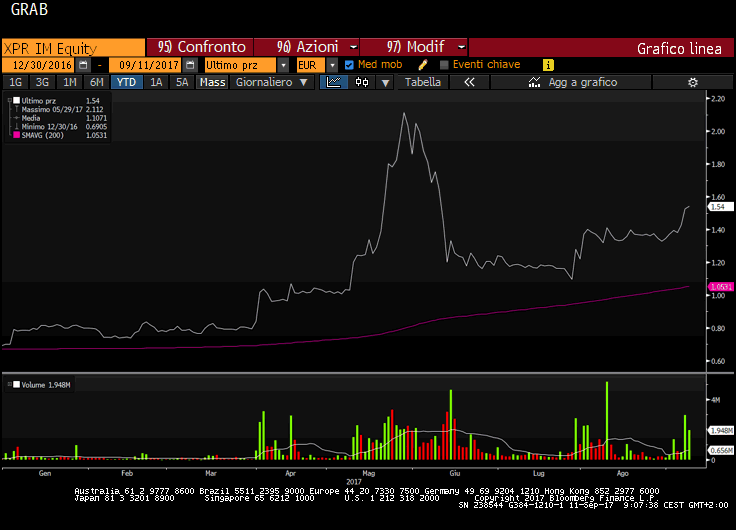Collapse panel with double left chevrons

[468, 83]
